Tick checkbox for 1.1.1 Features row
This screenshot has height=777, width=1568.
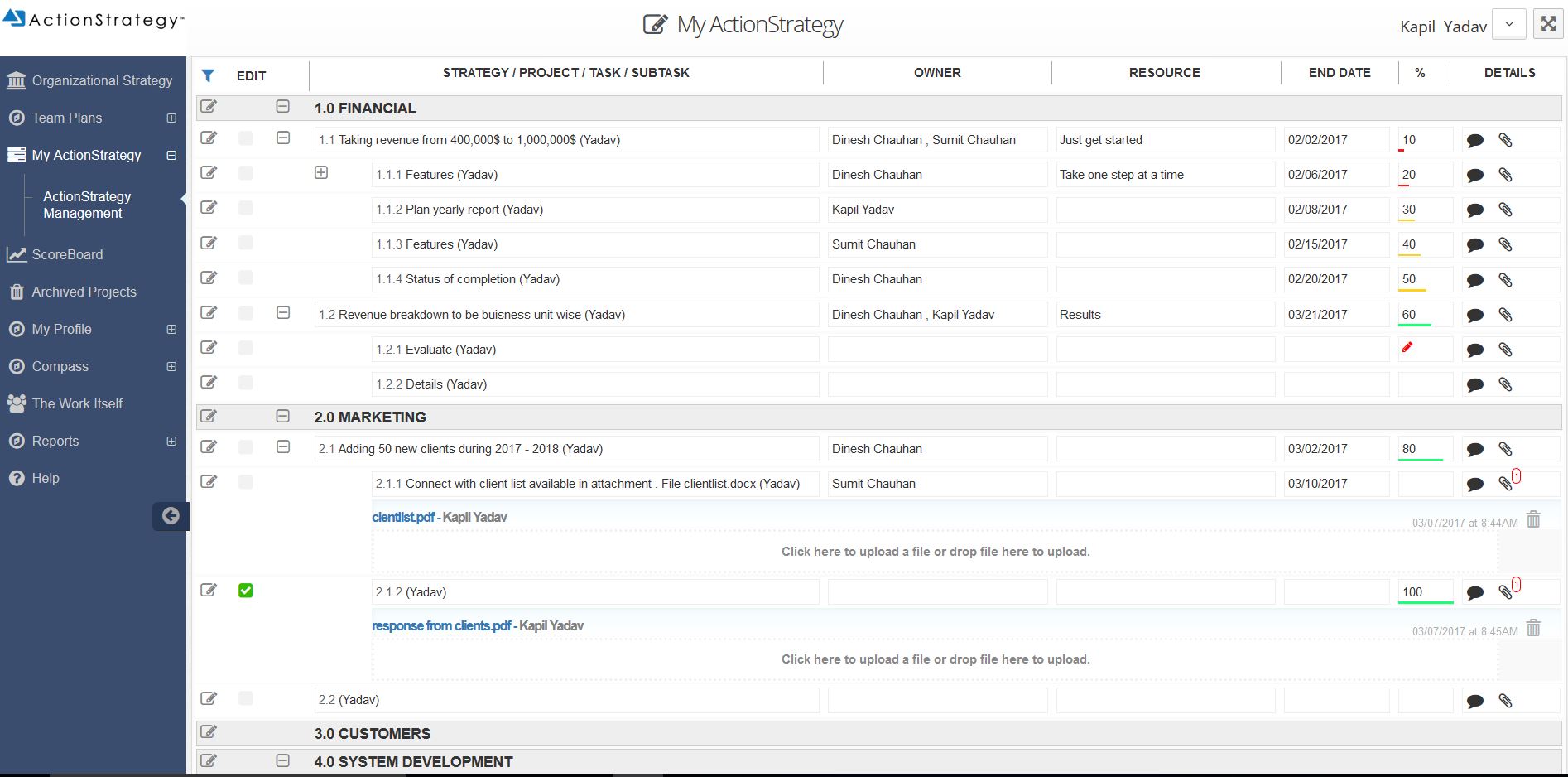tap(246, 173)
